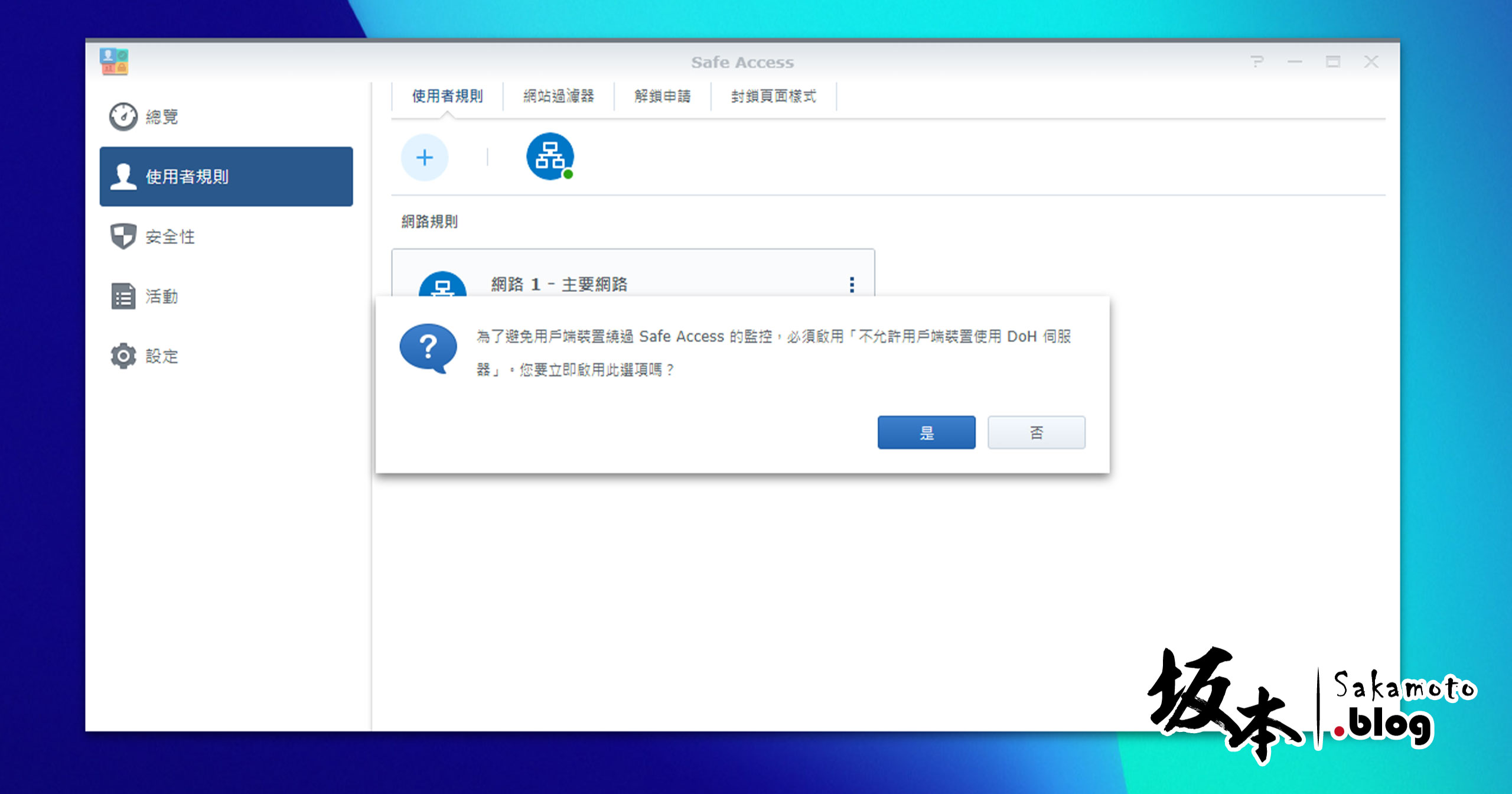Switch to the 使用者規則 tab
This screenshot has width=1512, height=794.
click(447, 96)
